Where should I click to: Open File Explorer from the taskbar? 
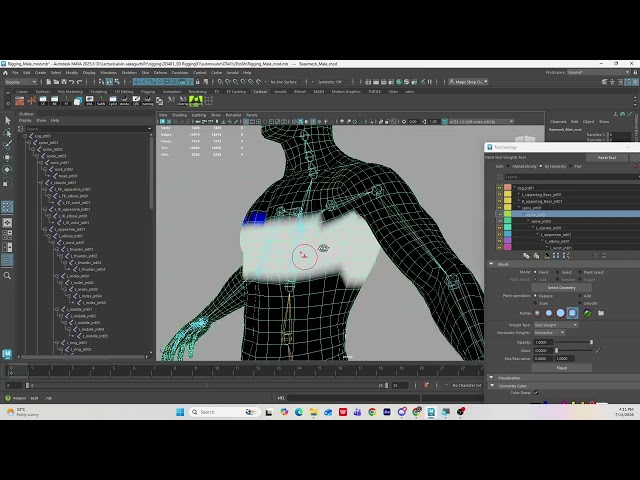[313, 412]
